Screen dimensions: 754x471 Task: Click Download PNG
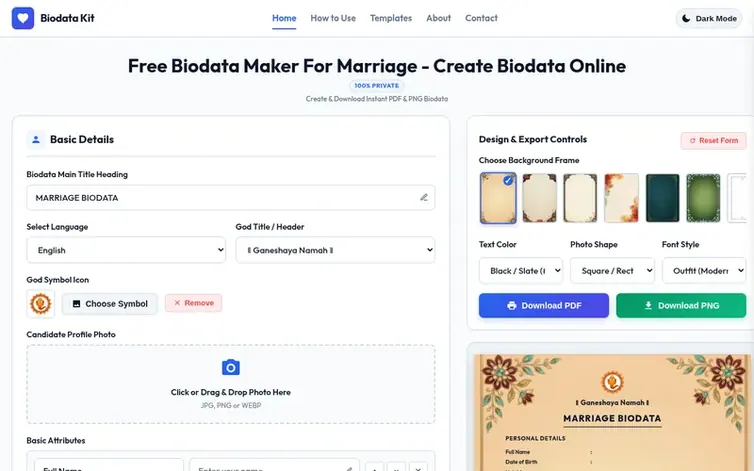click(681, 306)
